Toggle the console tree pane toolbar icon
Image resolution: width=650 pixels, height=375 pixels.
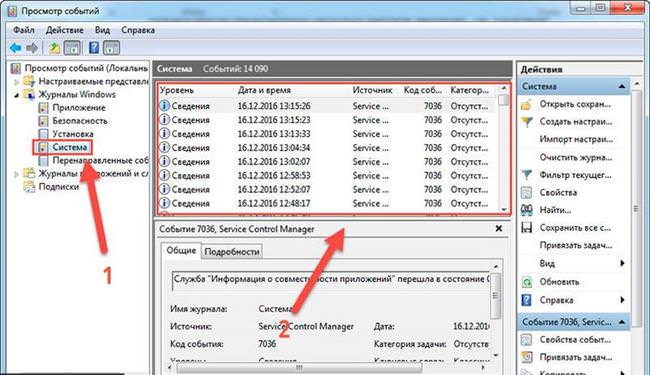coord(72,48)
